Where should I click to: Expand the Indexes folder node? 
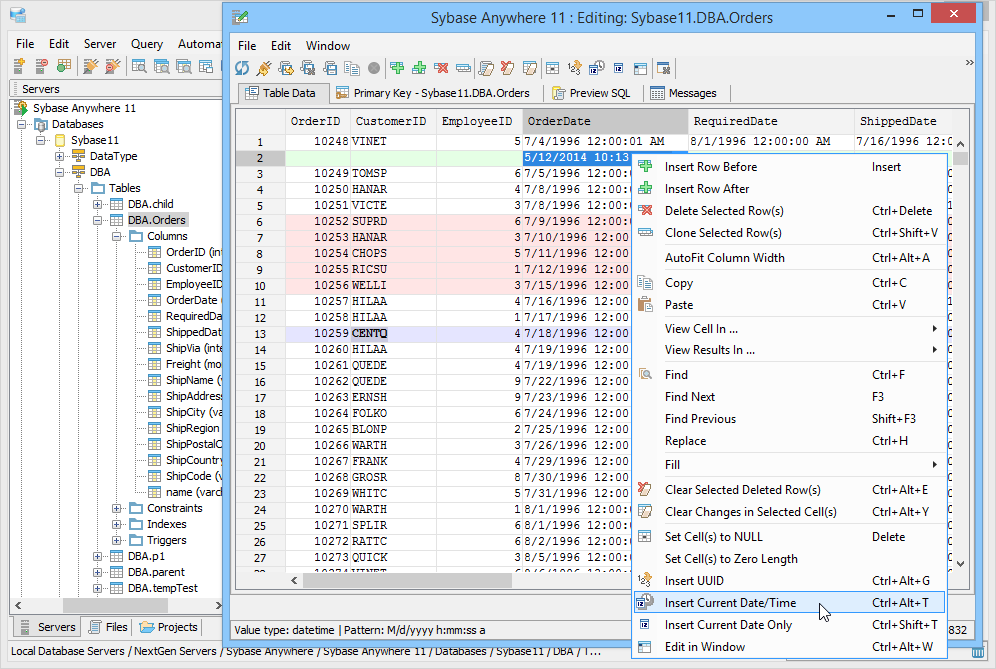[116, 524]
